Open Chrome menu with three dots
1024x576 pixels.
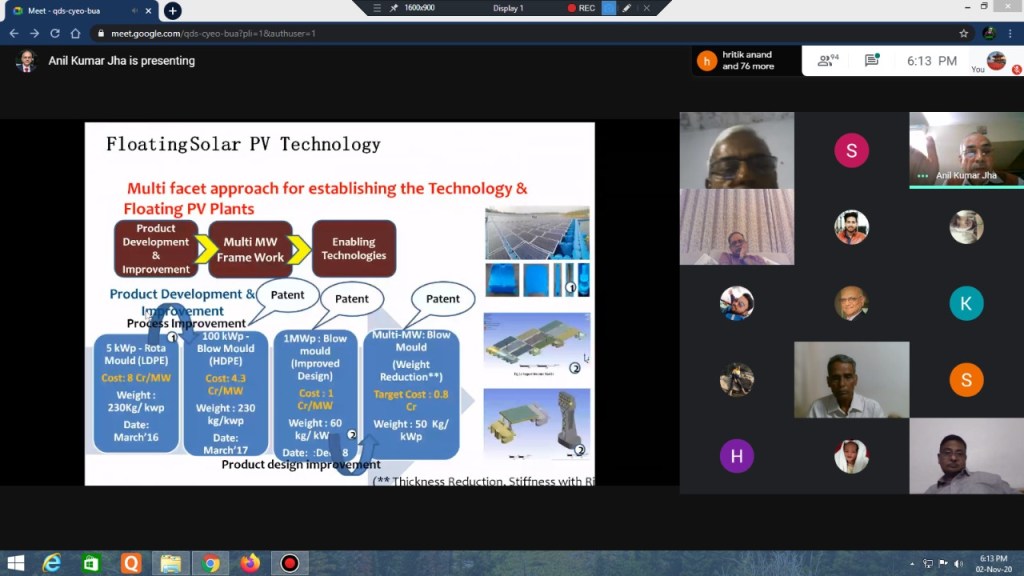[1011, 33]
